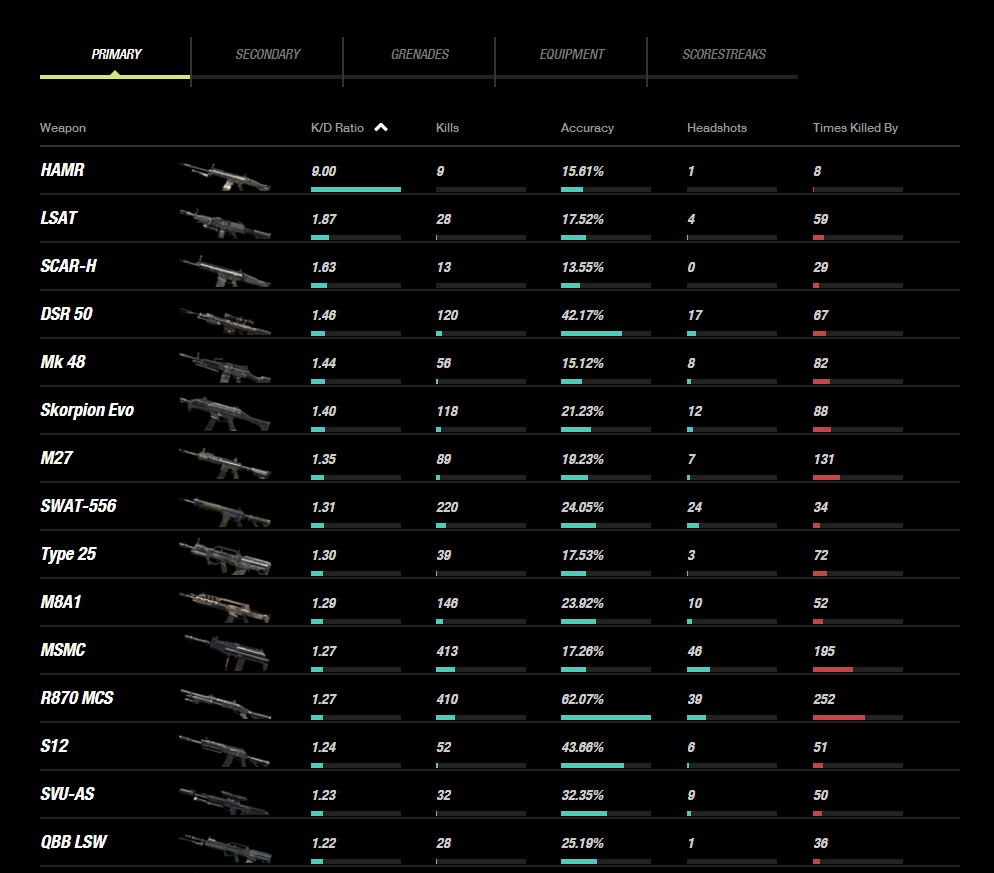Sort table by Kills column
The height and width of the screenshot is (873, 994).
[x=447, y=128]
